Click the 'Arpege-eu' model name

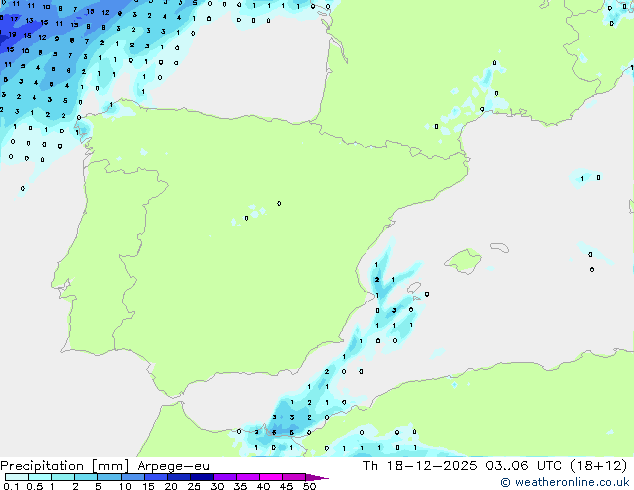[x=173, y=466]
